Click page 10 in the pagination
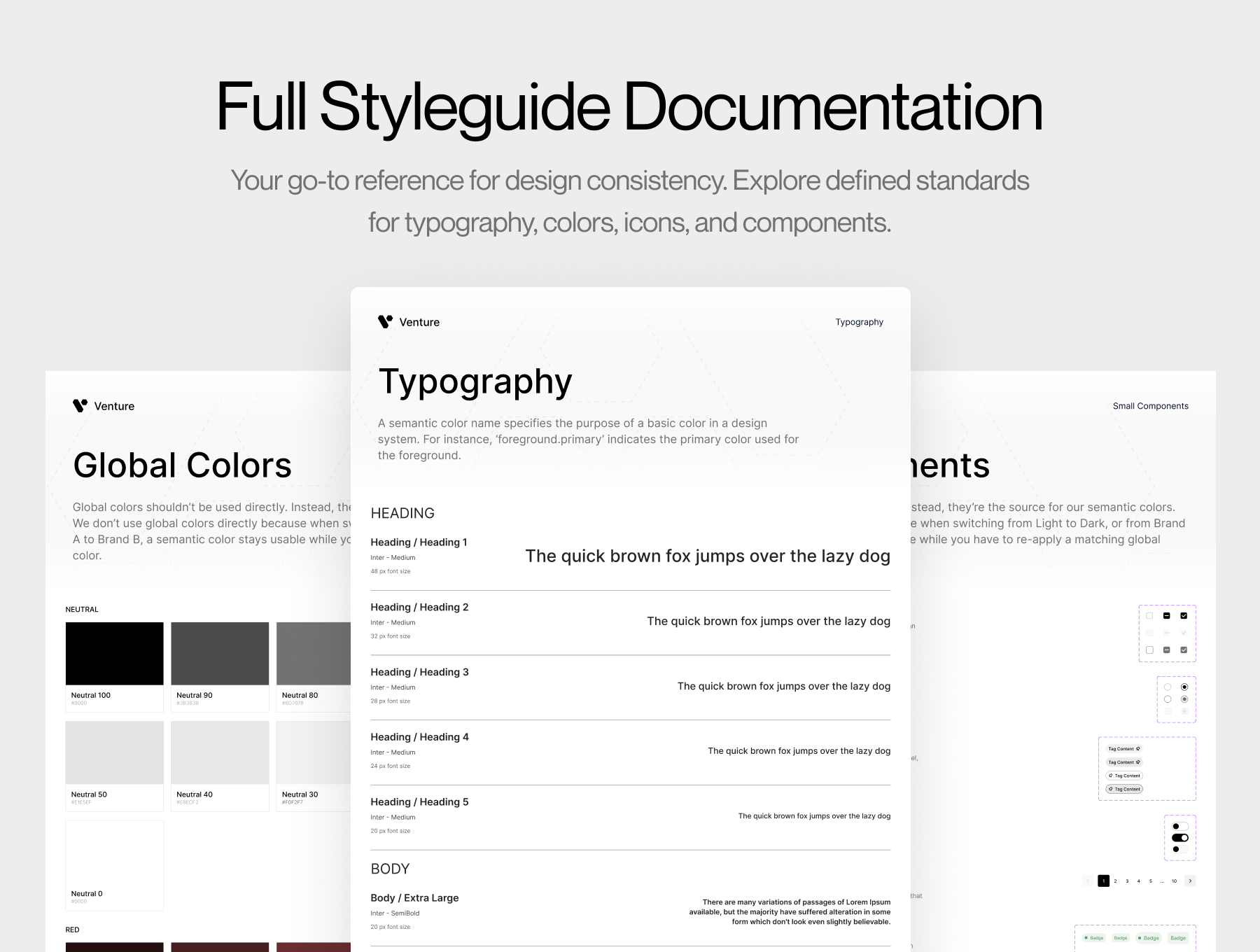This screenshot has height=952, width=1260. point(1174,881)
